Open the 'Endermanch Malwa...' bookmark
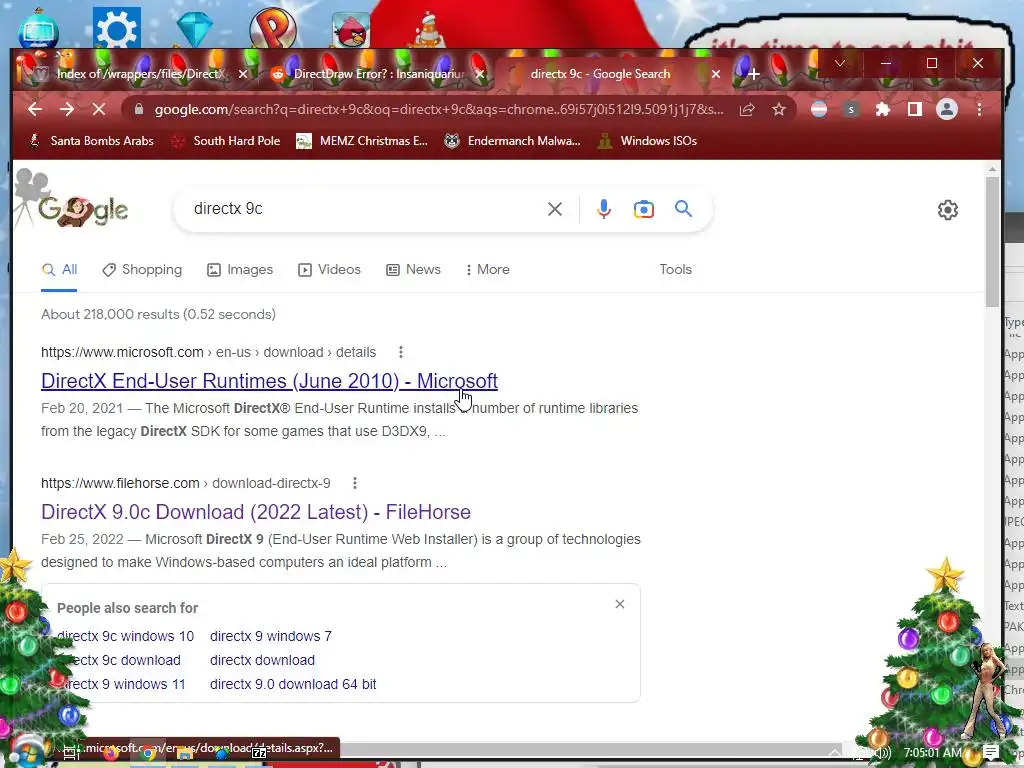 [512, 140]
